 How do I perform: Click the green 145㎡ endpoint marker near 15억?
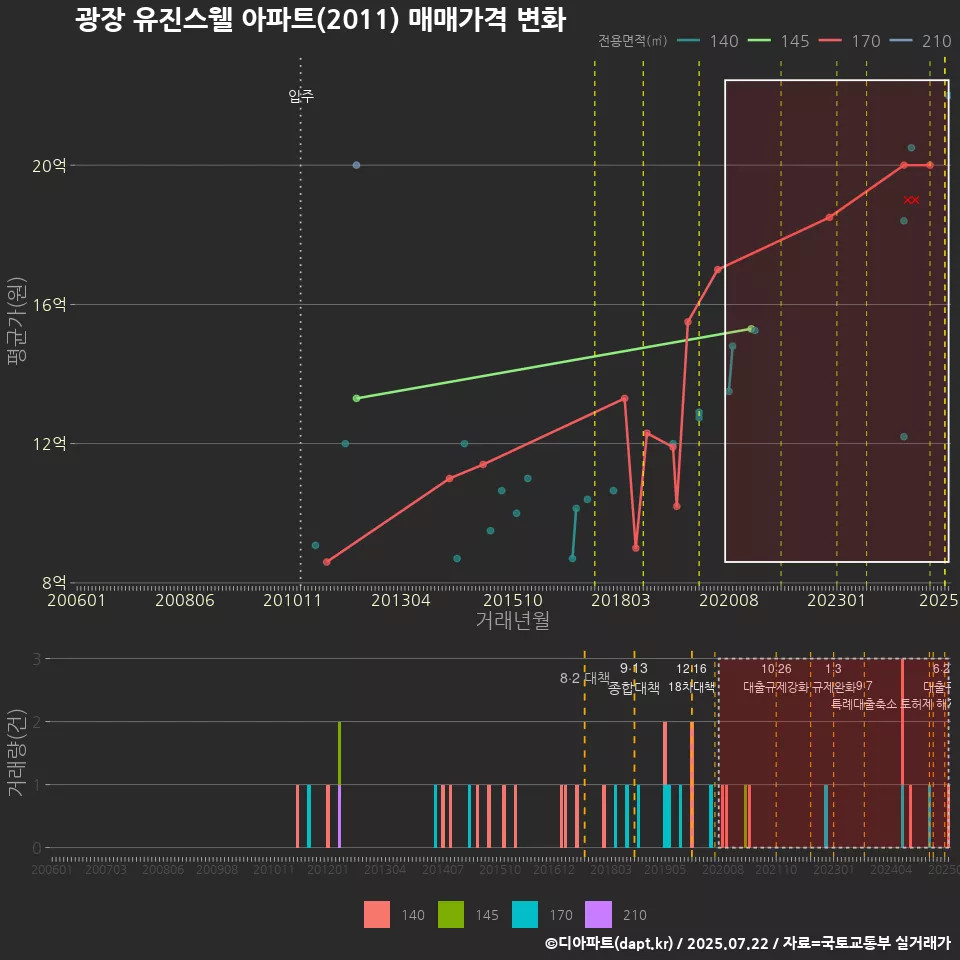(x=750, y=328)
